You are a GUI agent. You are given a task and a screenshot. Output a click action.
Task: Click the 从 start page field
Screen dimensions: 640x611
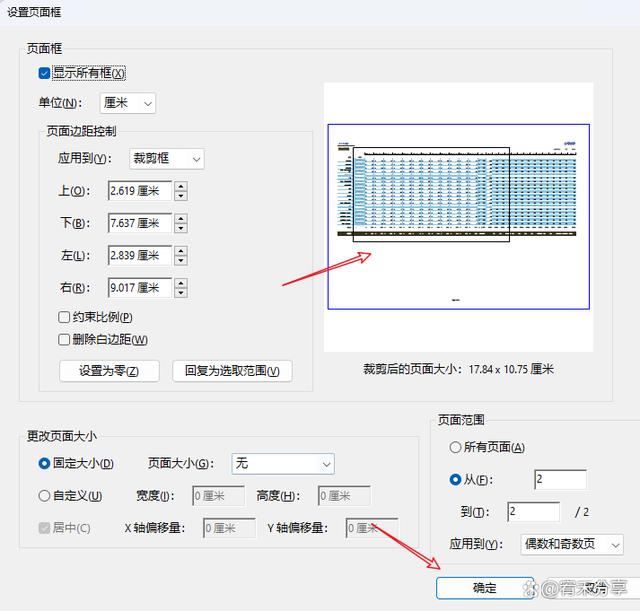(x=560, y=480)
